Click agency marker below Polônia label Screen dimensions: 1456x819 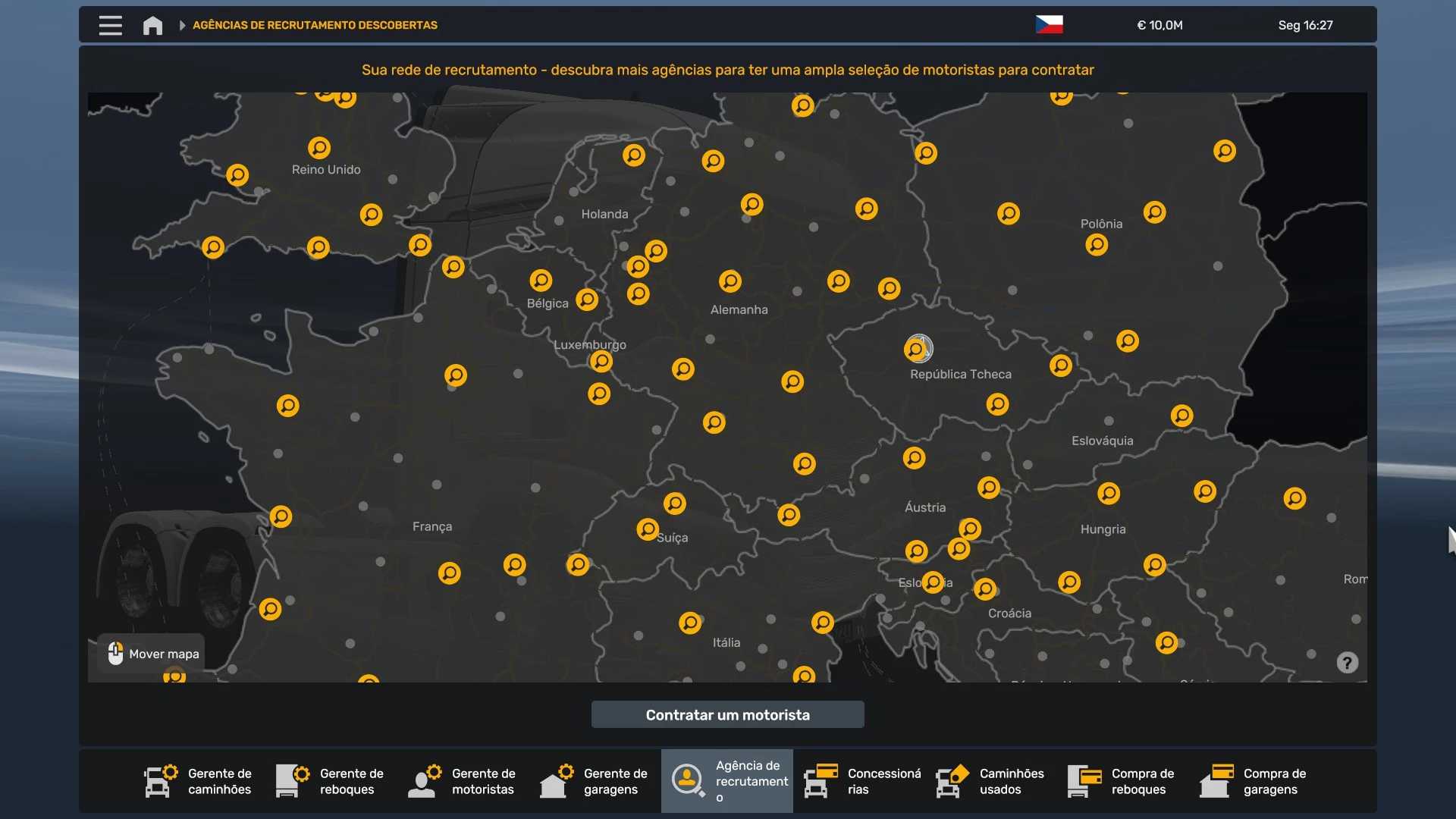click(x=1097, y=245)
